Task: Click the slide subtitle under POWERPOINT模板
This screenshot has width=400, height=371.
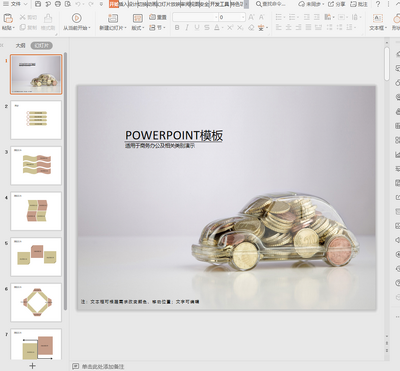Action: pos(160,146)
